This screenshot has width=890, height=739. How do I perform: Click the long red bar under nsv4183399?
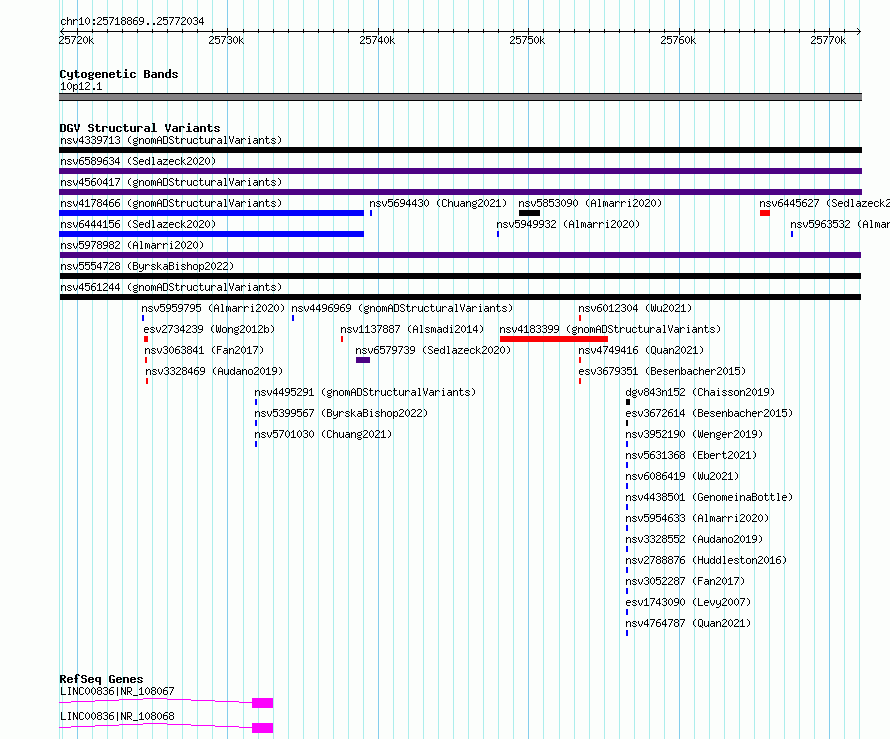553,339
